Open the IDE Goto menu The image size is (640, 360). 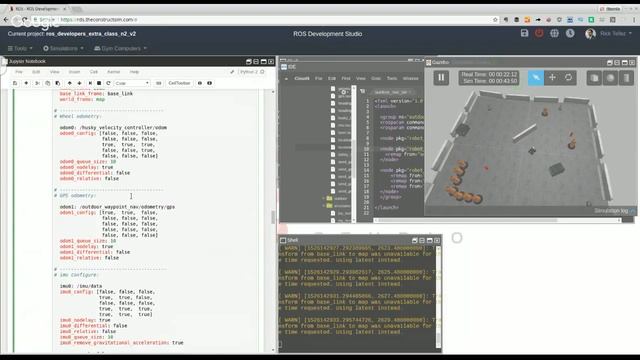(376, 78)
